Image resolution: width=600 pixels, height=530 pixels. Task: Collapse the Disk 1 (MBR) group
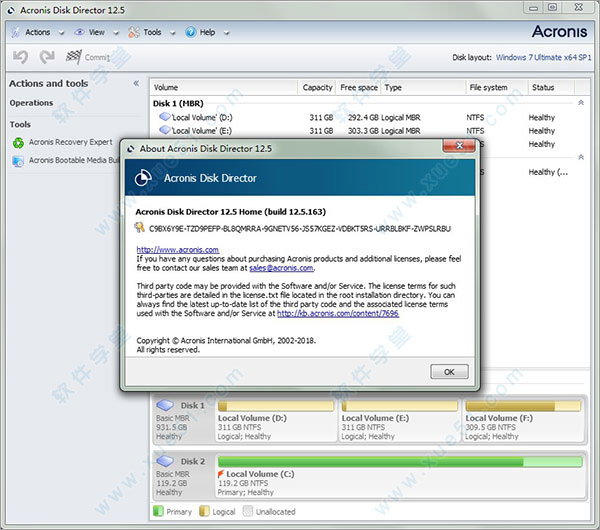coord(582,102)
